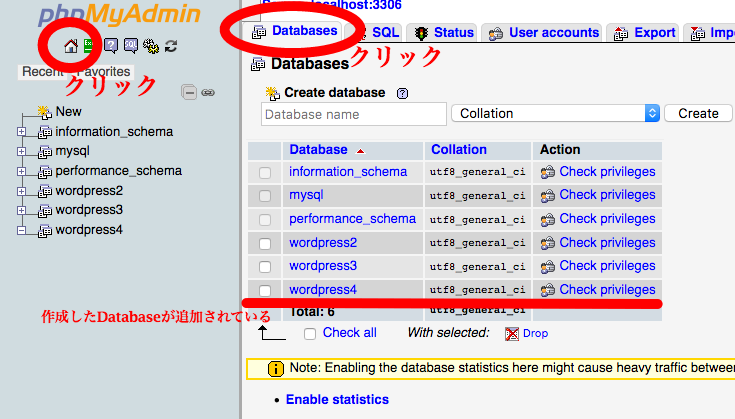Tick the mysql row checkbox
Image resolution: width=735 pixels, height=419 pixels.
click(x=265, y=195)
